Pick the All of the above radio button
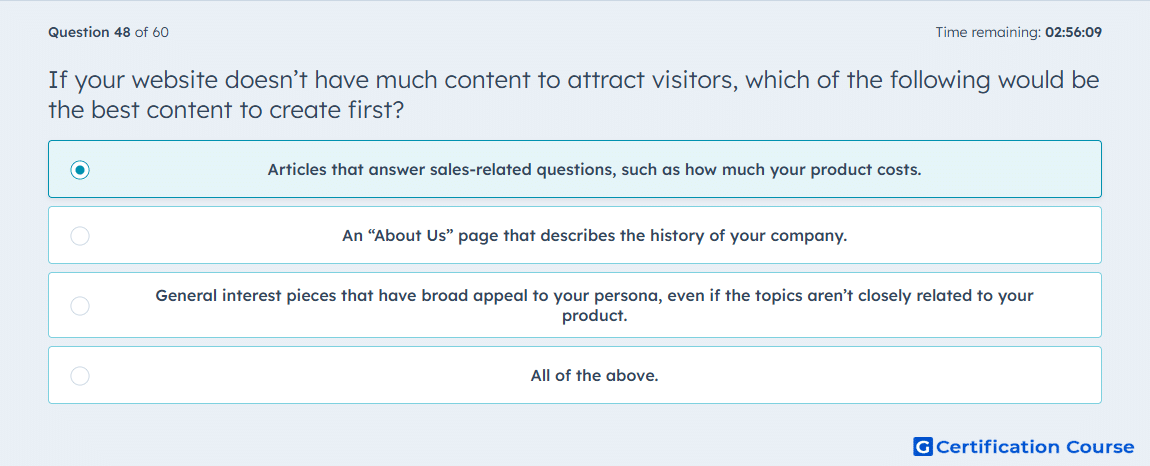This screenshot has height=466, width=1150. (80, 376)
